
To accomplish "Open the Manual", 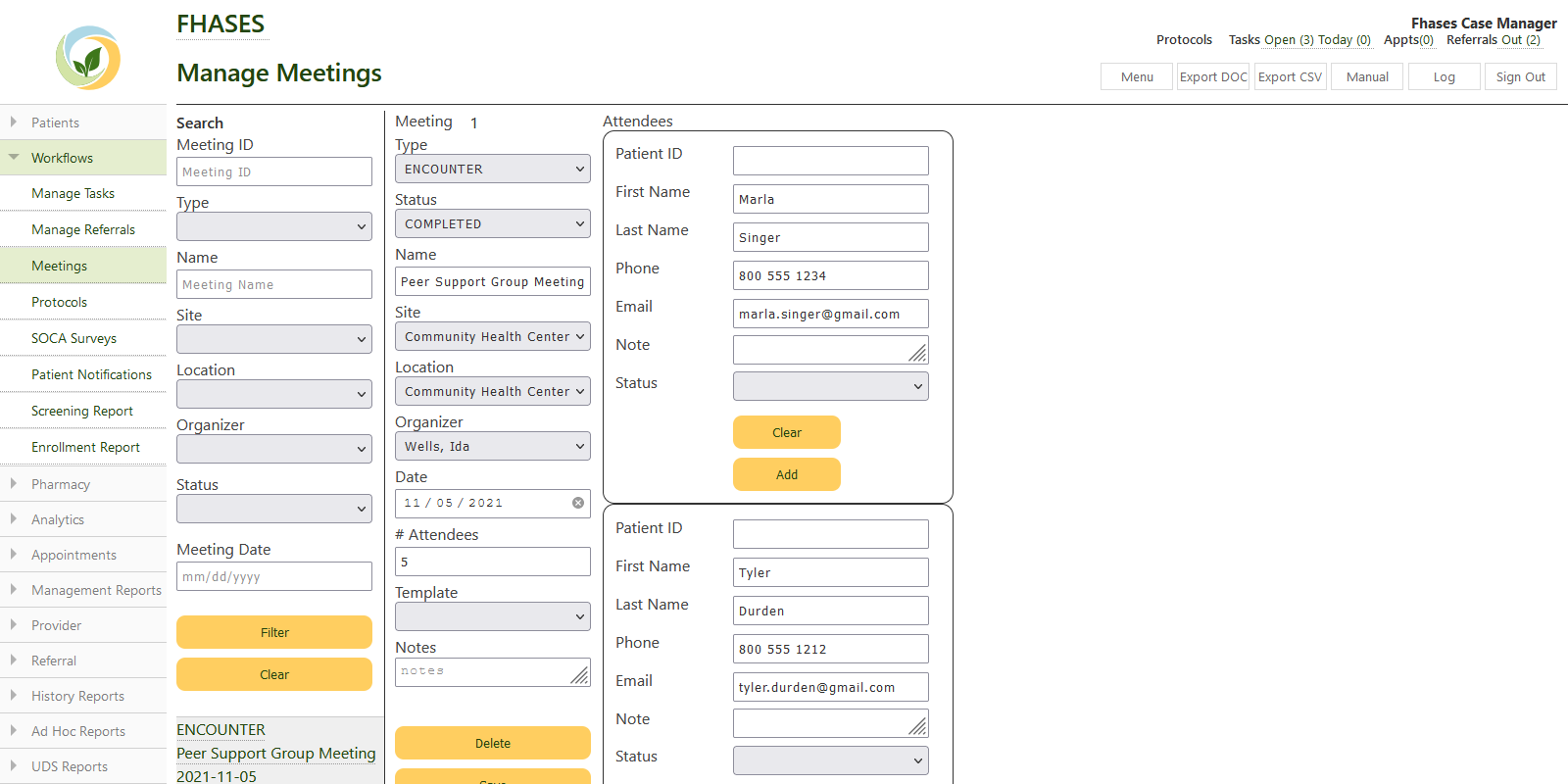I will pyautogui.click(x=1367, y=76).
